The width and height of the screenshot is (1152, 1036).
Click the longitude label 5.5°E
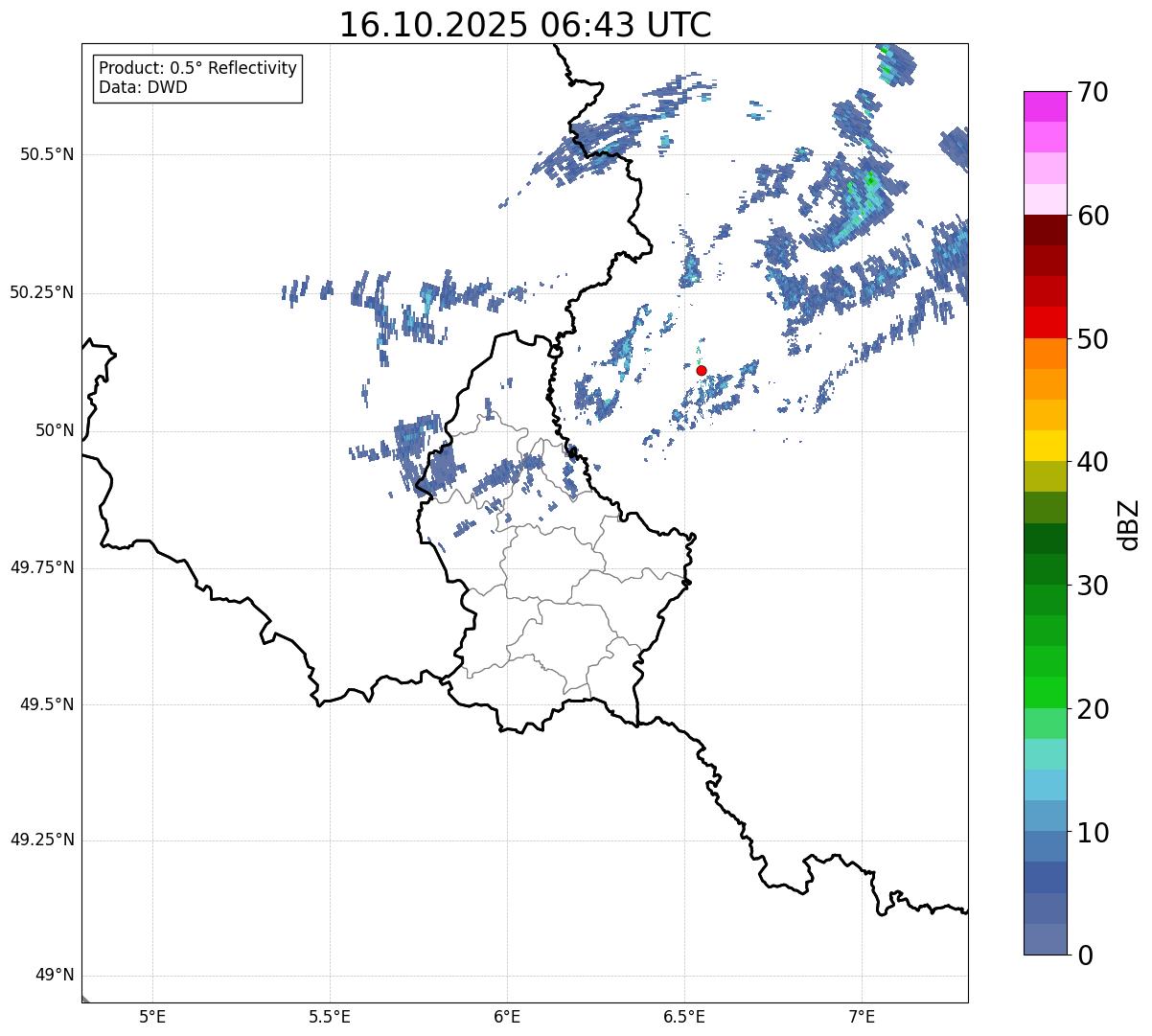330,1017
